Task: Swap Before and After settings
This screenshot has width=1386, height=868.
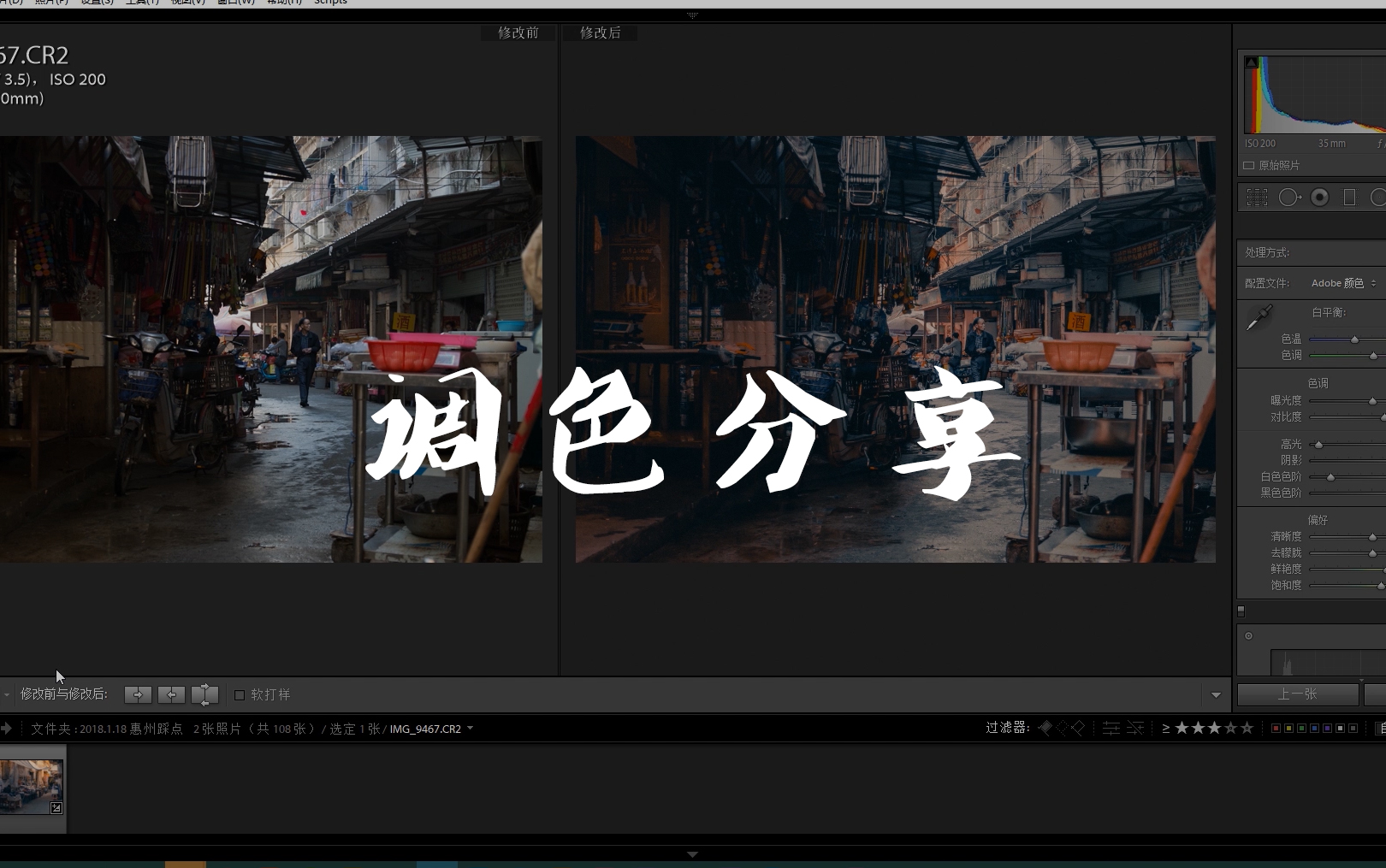Action: pos(204,694)
